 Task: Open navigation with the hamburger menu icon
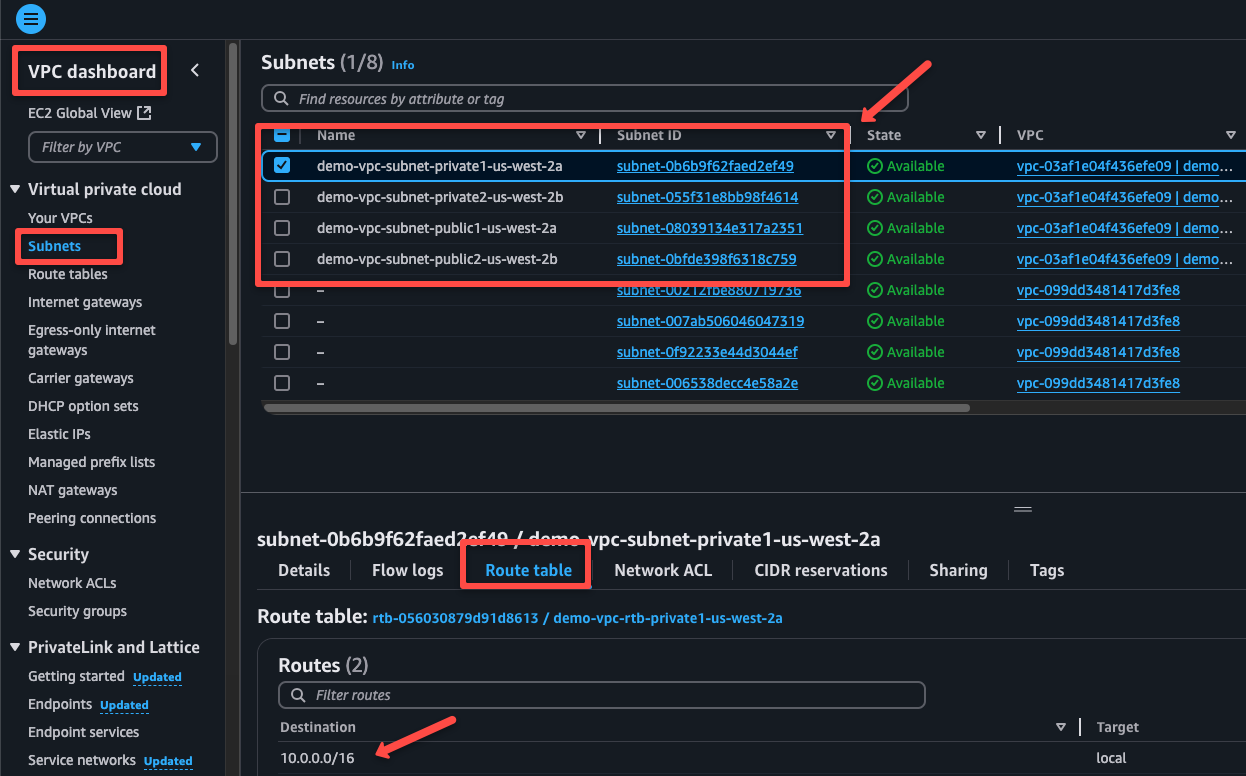click(30, 19)
